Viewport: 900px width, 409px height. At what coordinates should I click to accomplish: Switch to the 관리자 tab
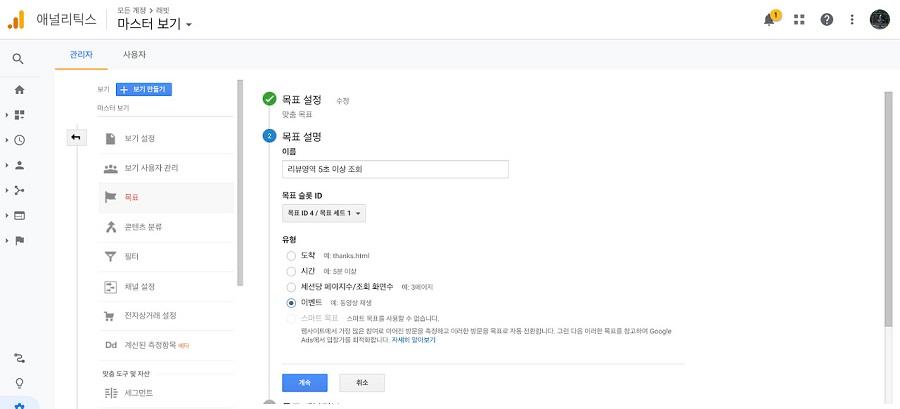click(x=81, y=55)
